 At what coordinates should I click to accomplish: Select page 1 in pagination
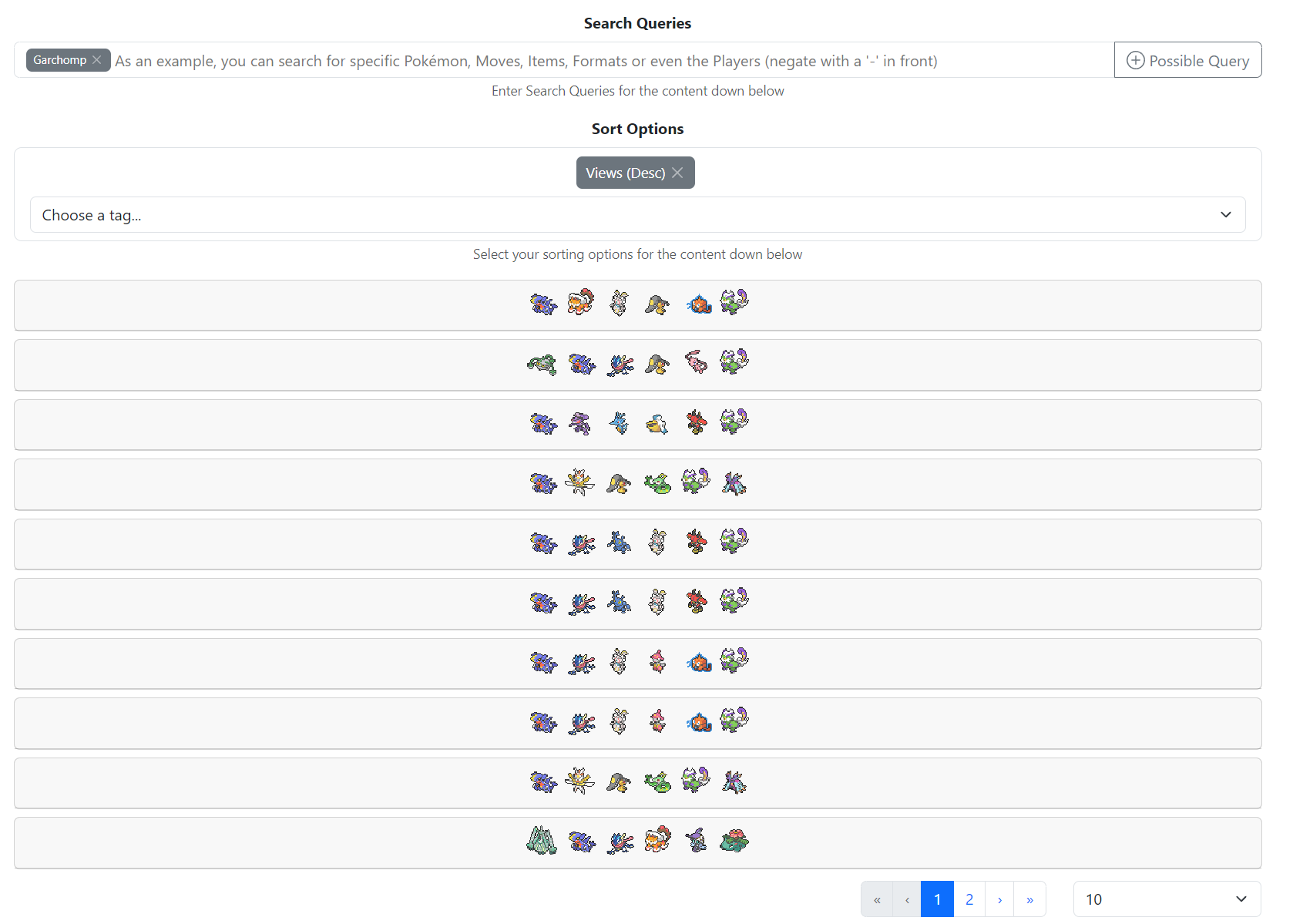coord(937,899)
